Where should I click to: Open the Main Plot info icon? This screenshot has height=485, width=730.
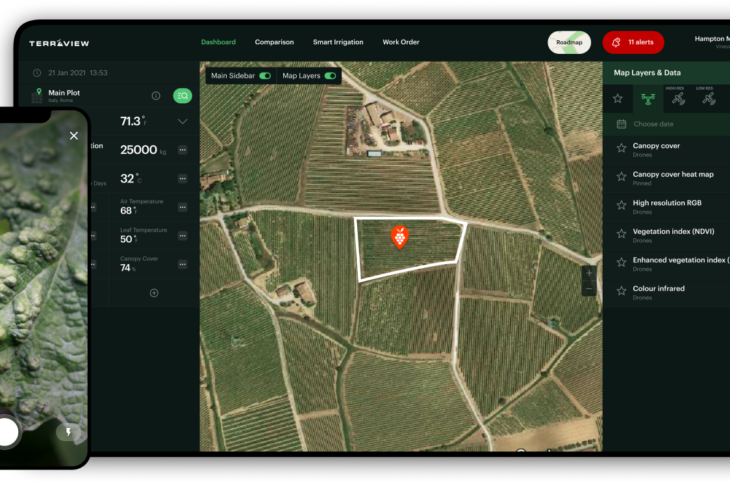(156, 95)
